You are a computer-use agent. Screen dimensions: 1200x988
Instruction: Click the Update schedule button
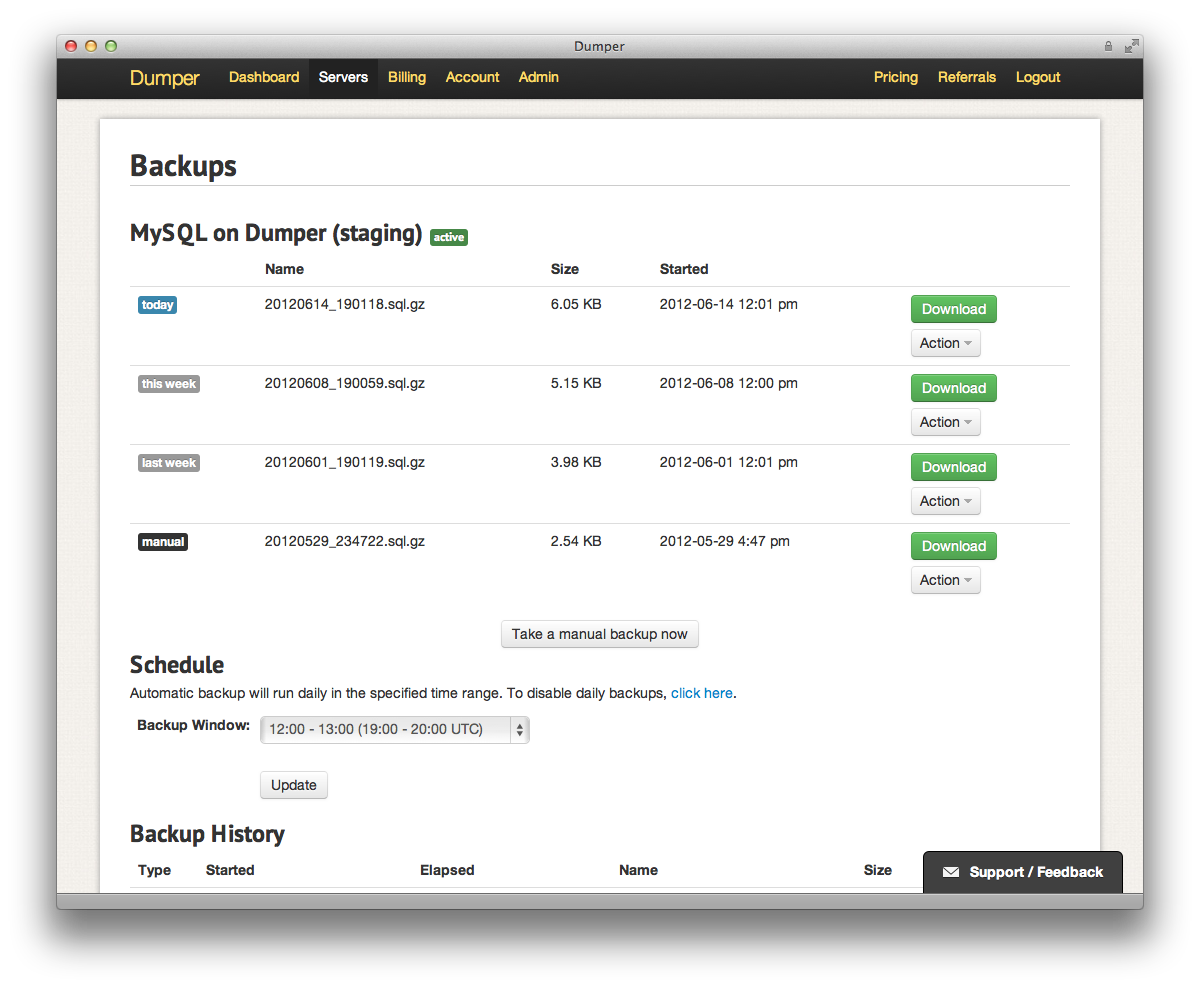pos(294,785)
